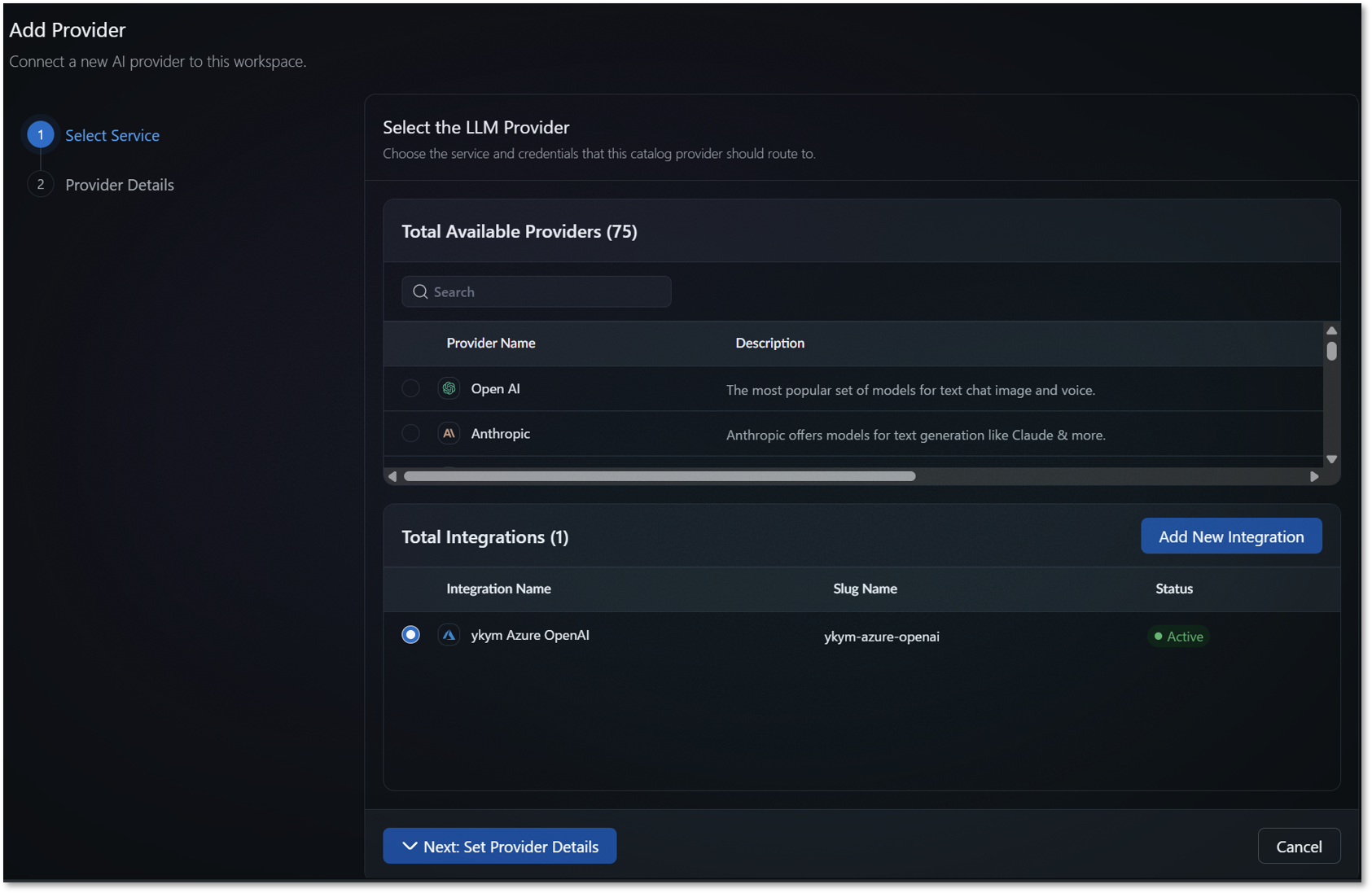Viewport: 1372px width, 893px height.
Task: Click the Total Integrations (1) heading
Action: pos(485,537)
